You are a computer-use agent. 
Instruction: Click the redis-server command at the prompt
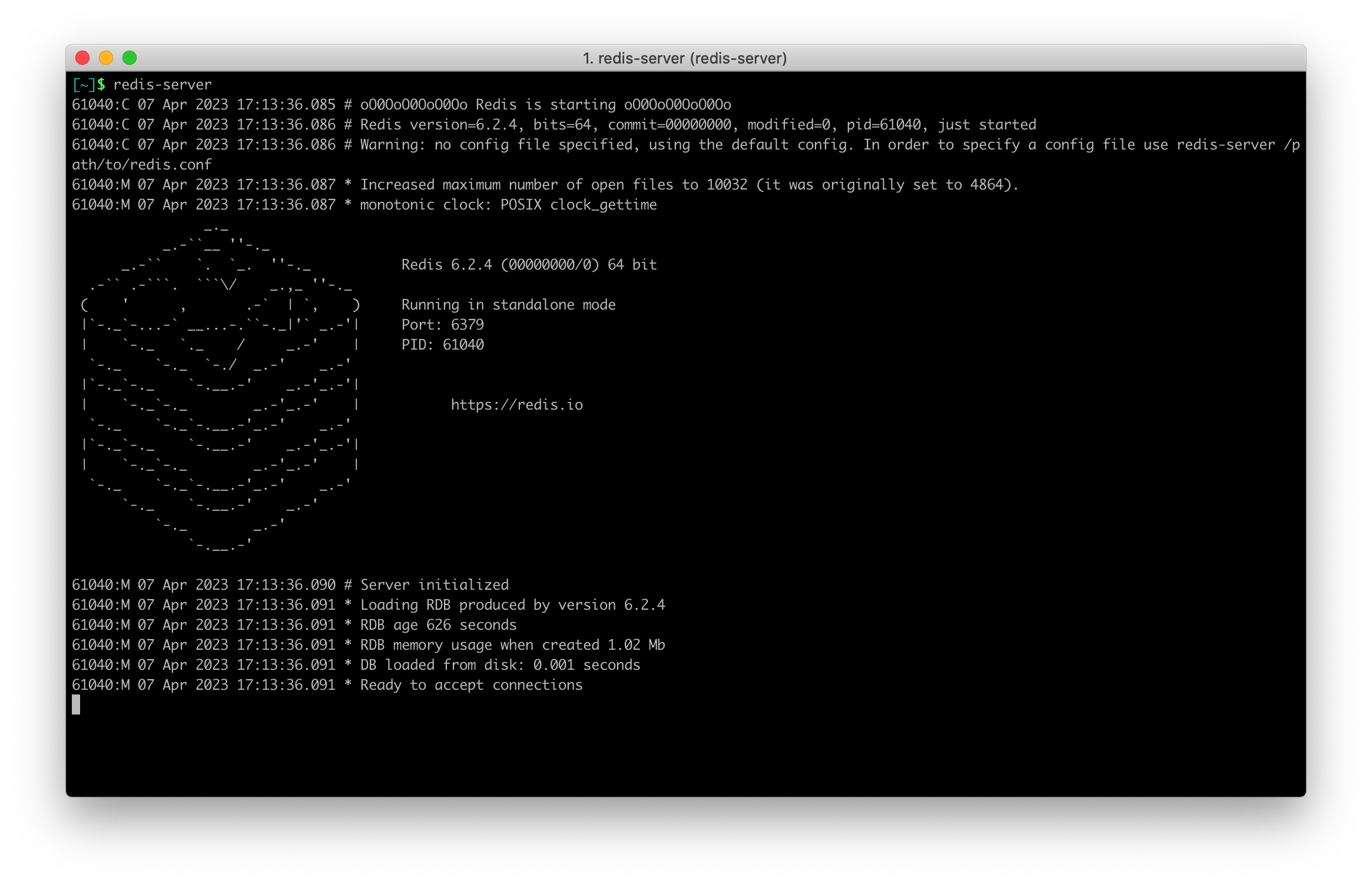162,85
